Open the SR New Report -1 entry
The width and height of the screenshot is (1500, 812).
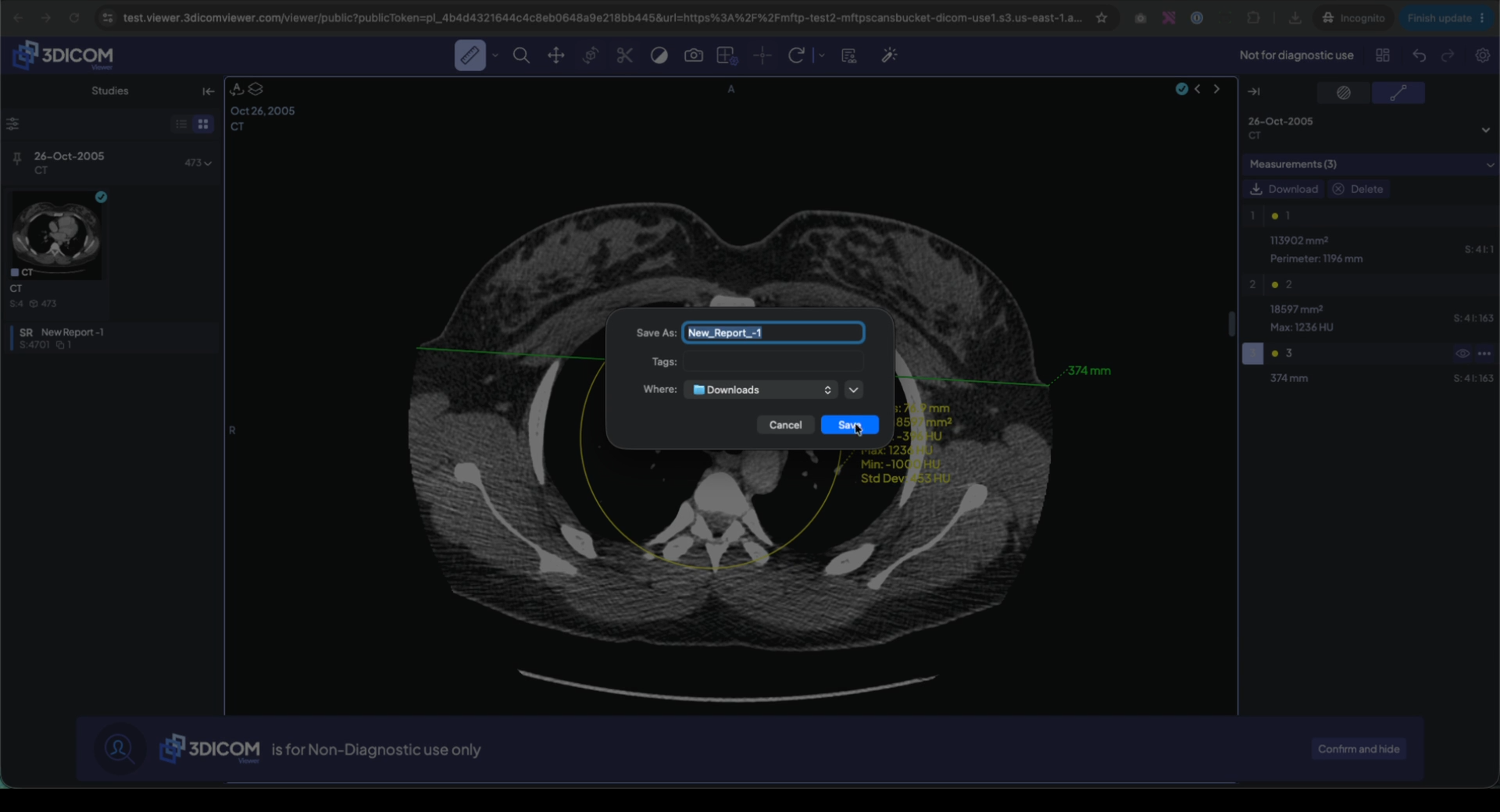pos(112,338)
